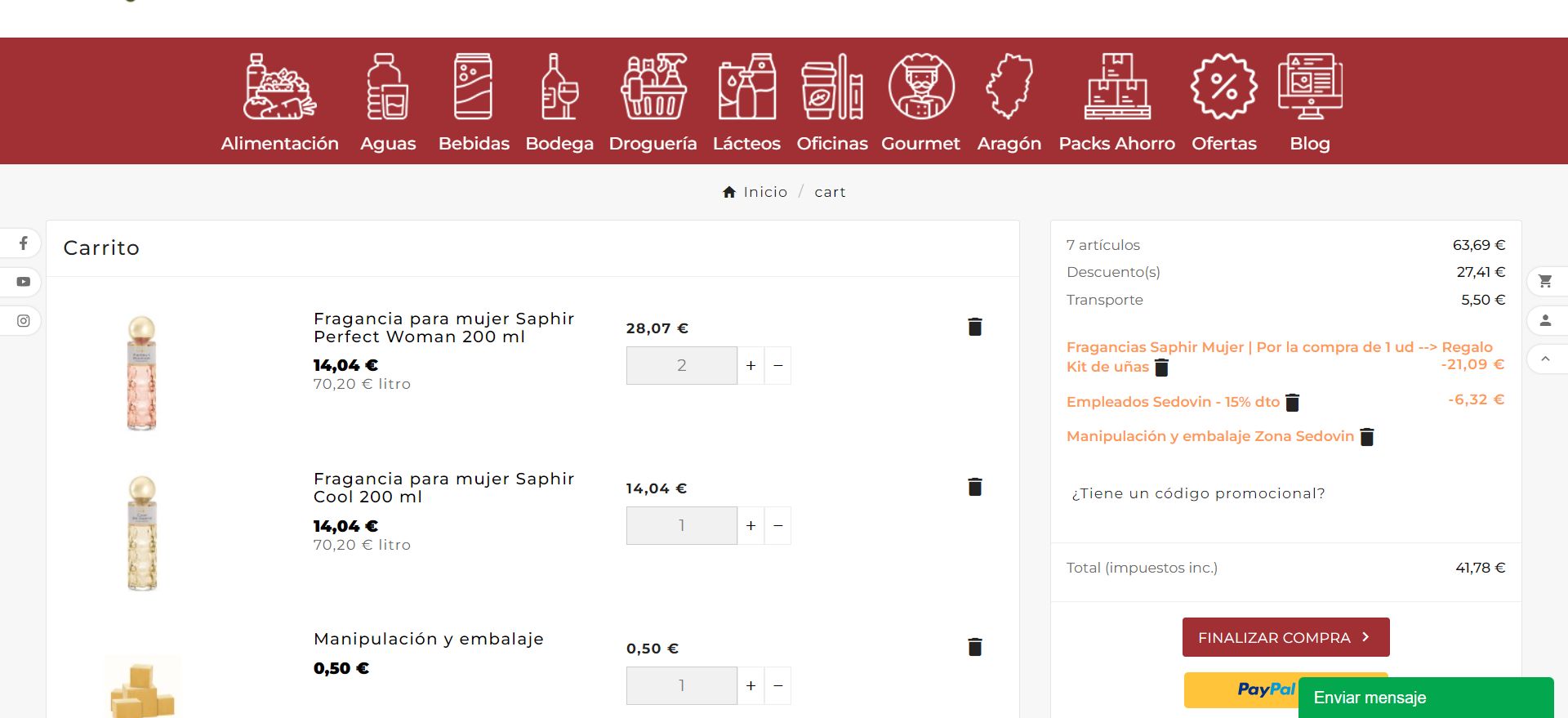Delete Saphir Perfect Woman from cart
The image size is (1568, 718).
point(974,327)
